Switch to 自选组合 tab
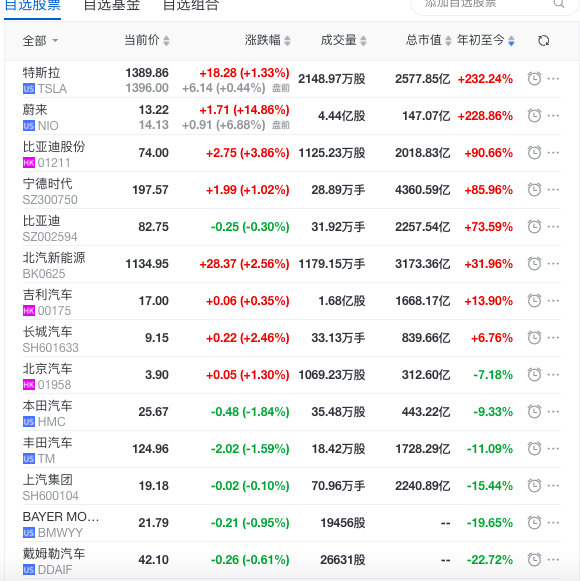580x581 pixels. click(x=191, y=5)
